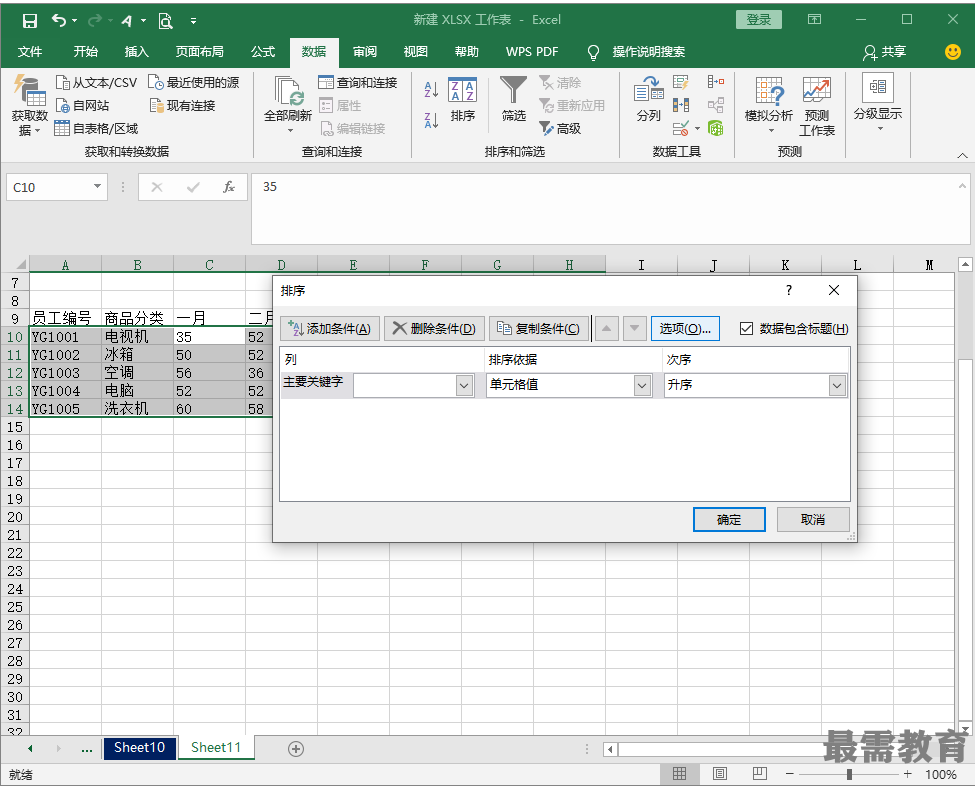
Task: Expand the primary key column dropdown
Action: 464,386
